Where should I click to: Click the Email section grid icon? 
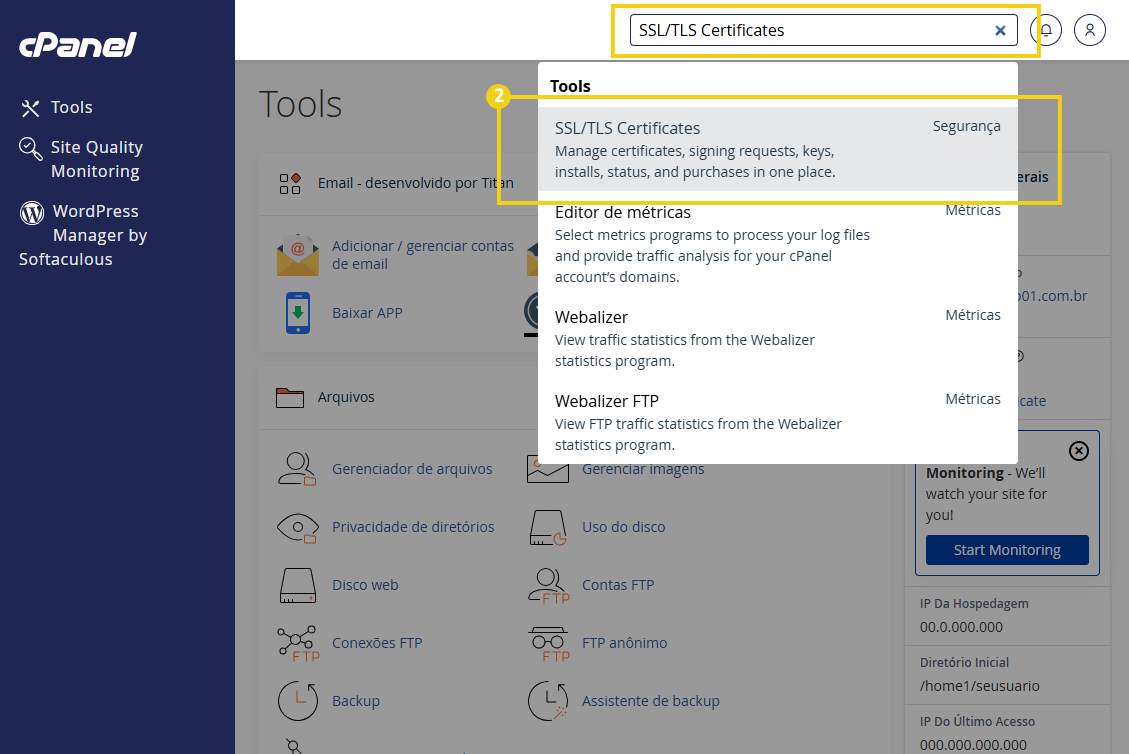(289, 184)
